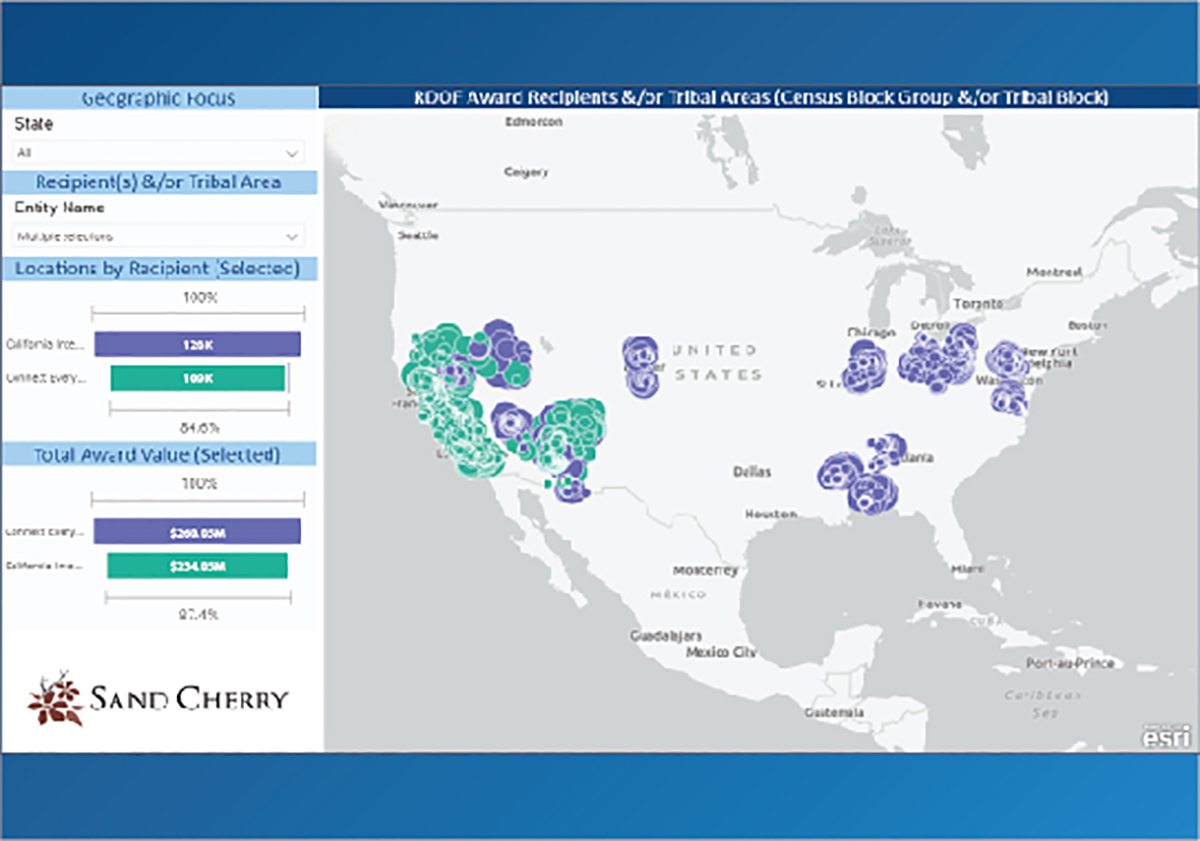Click the RDOF Award Recipients title bar
The width and height of the screenshot is (1200, 841).
click(760, 97)
